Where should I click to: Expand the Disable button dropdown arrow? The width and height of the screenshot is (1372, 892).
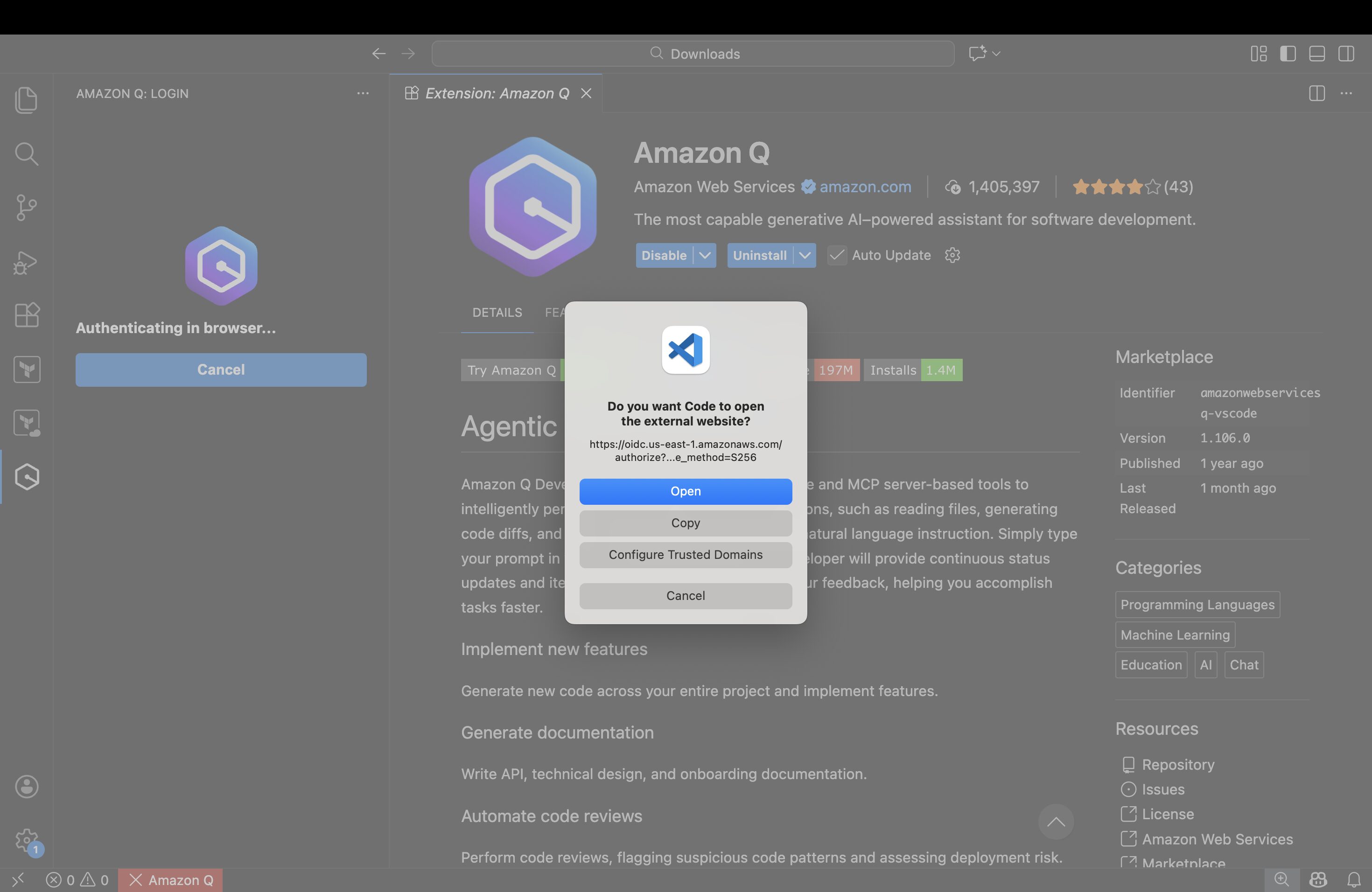tap(705, 255)
